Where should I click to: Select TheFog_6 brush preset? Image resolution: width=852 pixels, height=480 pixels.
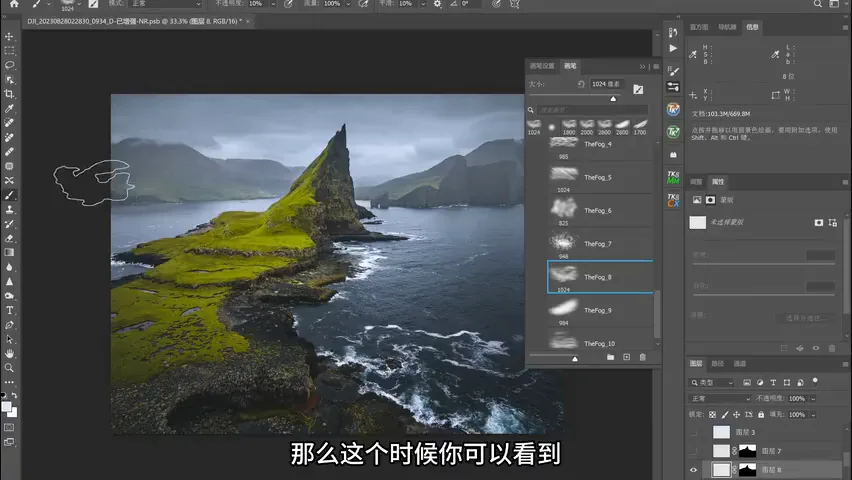coord(600,211)
